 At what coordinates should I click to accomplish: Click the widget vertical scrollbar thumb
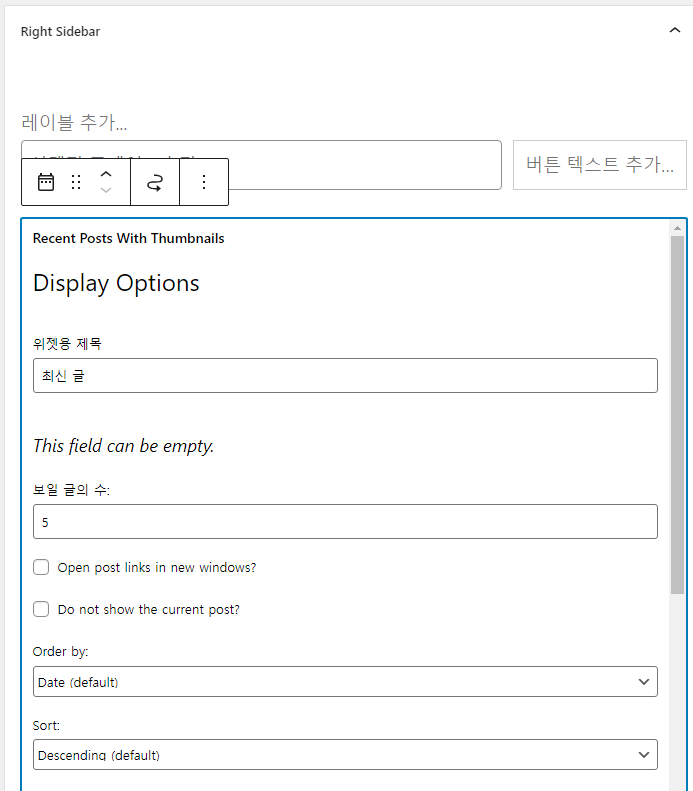point(677,415)
